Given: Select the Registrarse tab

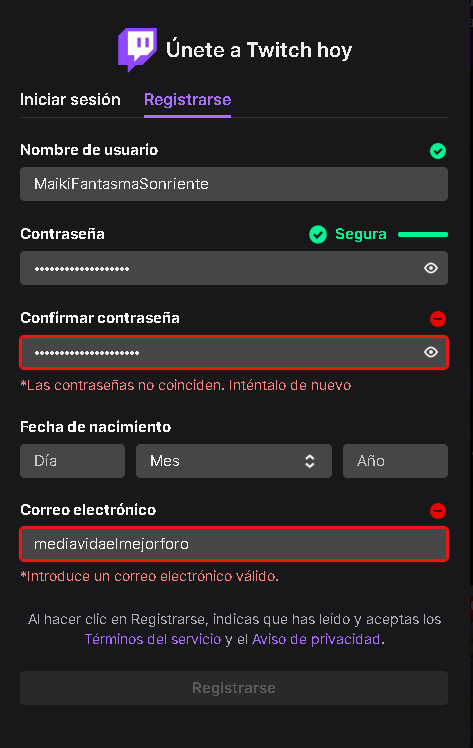Looking at the screenshot, I should click(187, 100).
